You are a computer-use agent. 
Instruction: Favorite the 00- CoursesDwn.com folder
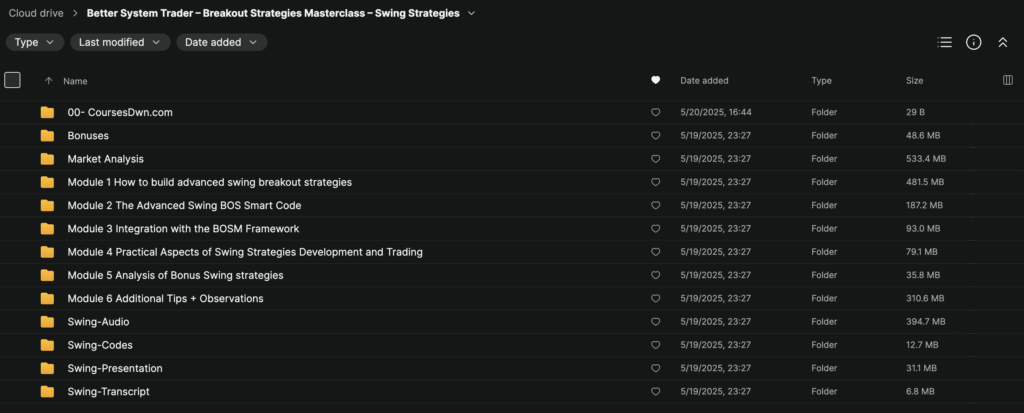656,112
